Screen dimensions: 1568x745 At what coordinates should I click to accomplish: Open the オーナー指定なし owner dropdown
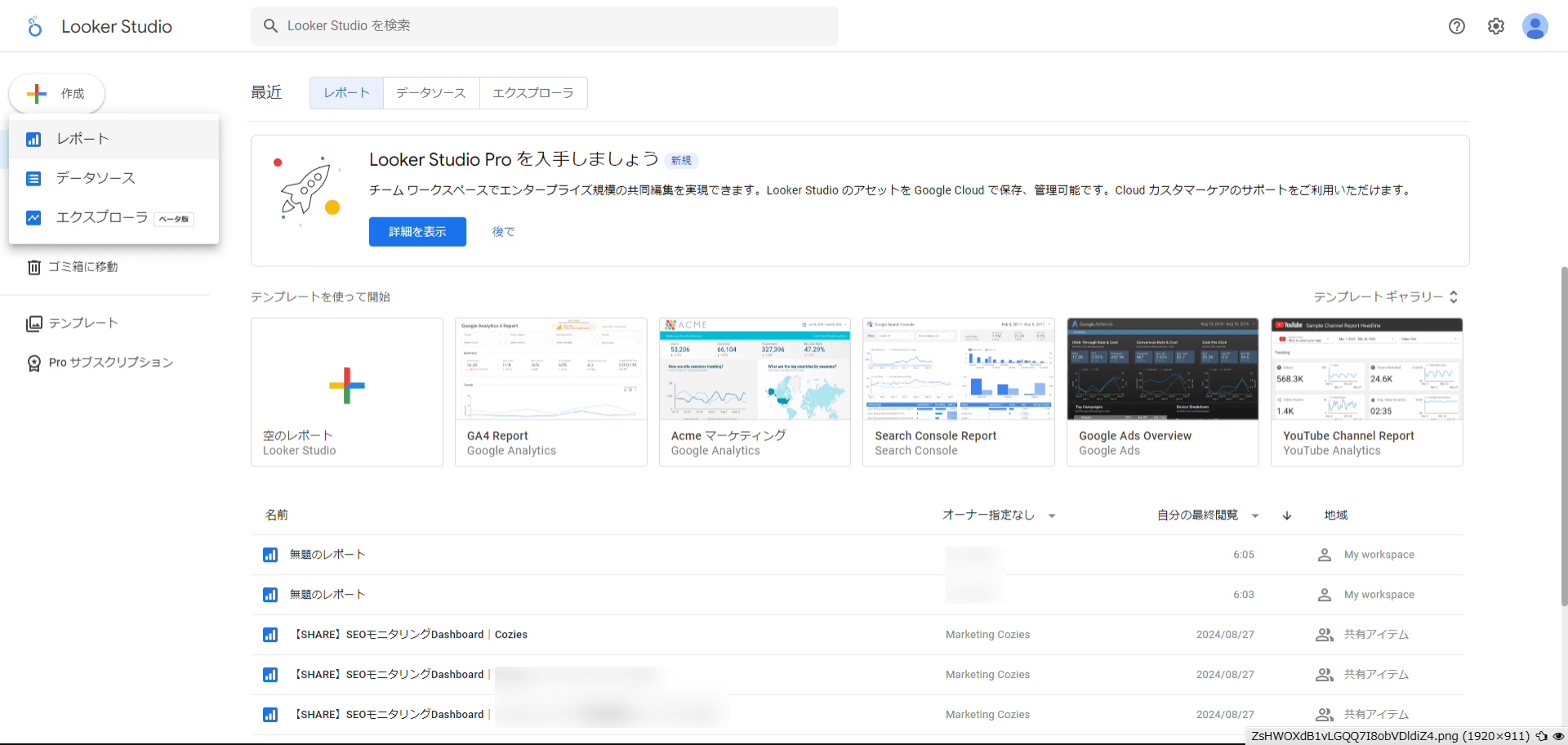1000,515
